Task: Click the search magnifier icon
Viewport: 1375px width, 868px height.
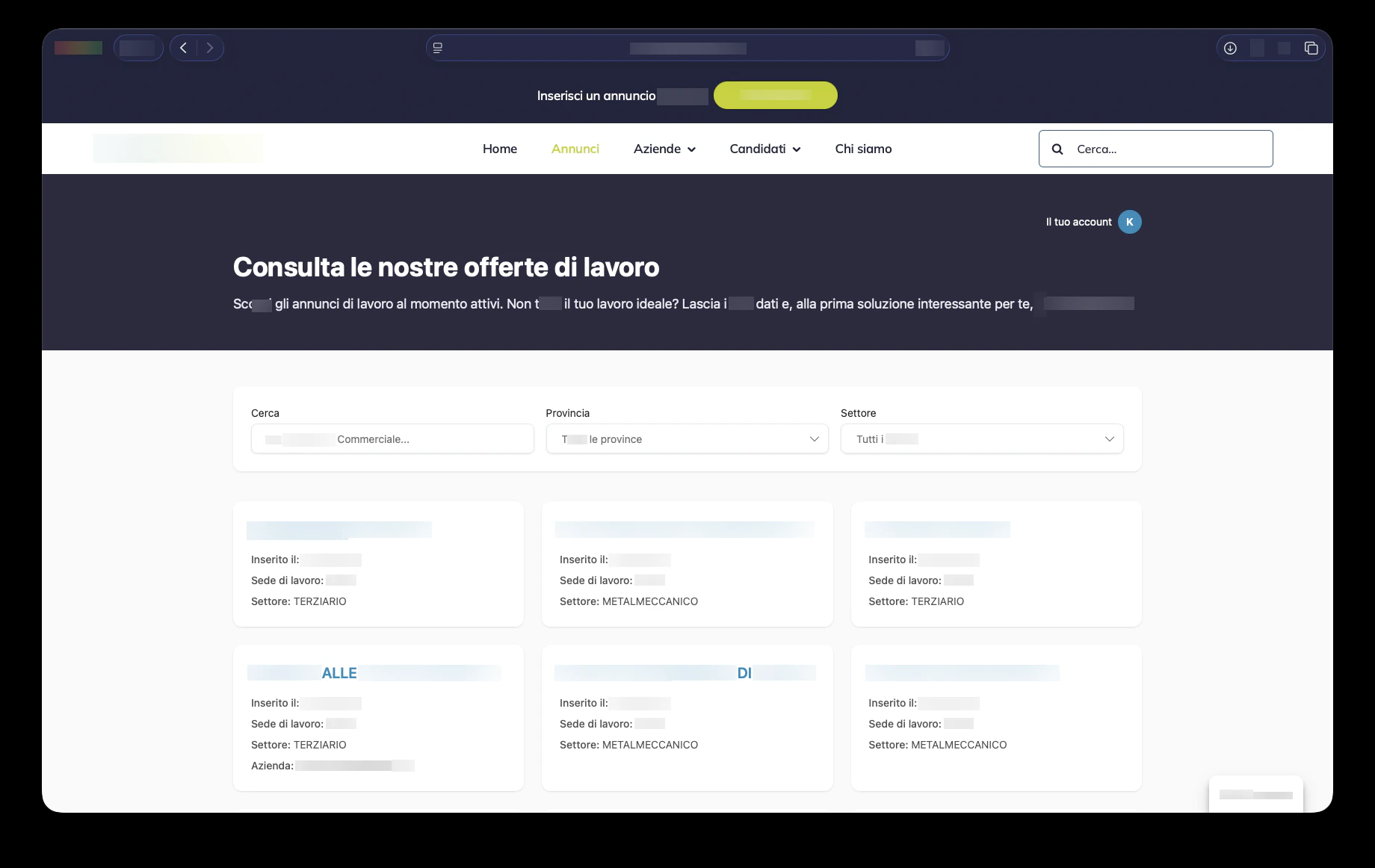Action: pyautogui.click(x=1057, y=149)
